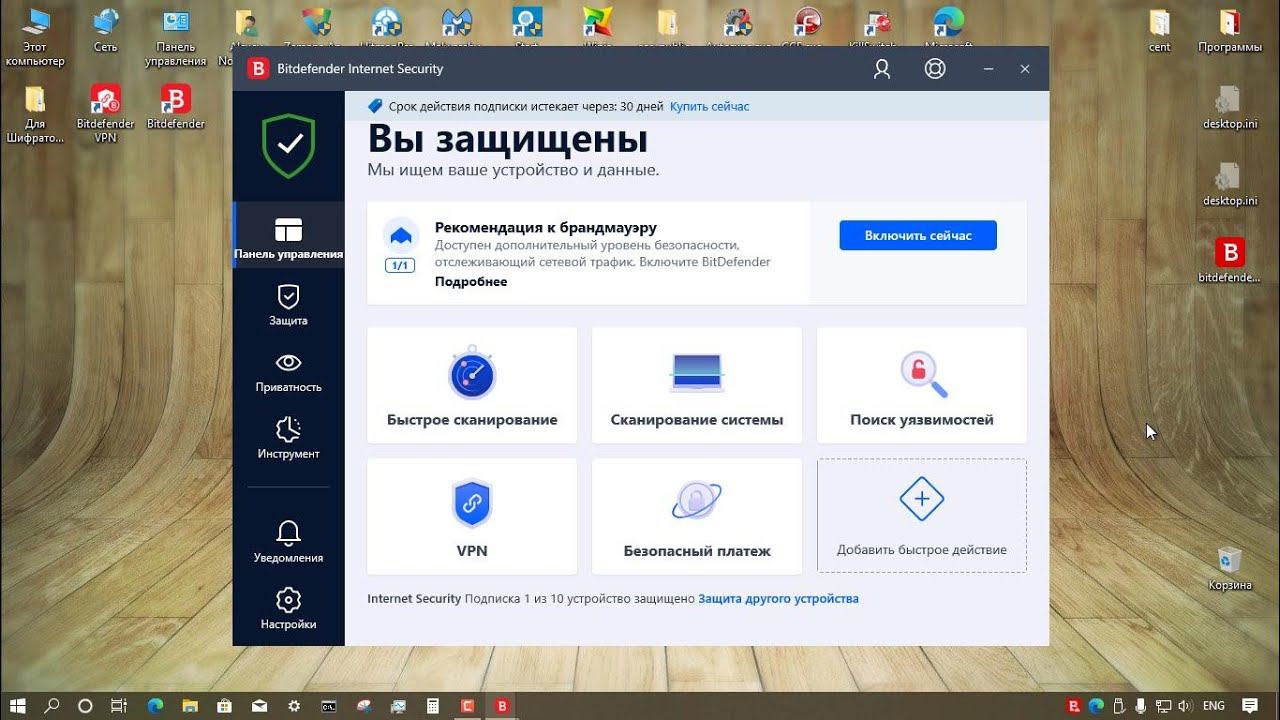Click subscription tag icon in top banner
The image size is (1280, 720).
[x=375, y=106]
